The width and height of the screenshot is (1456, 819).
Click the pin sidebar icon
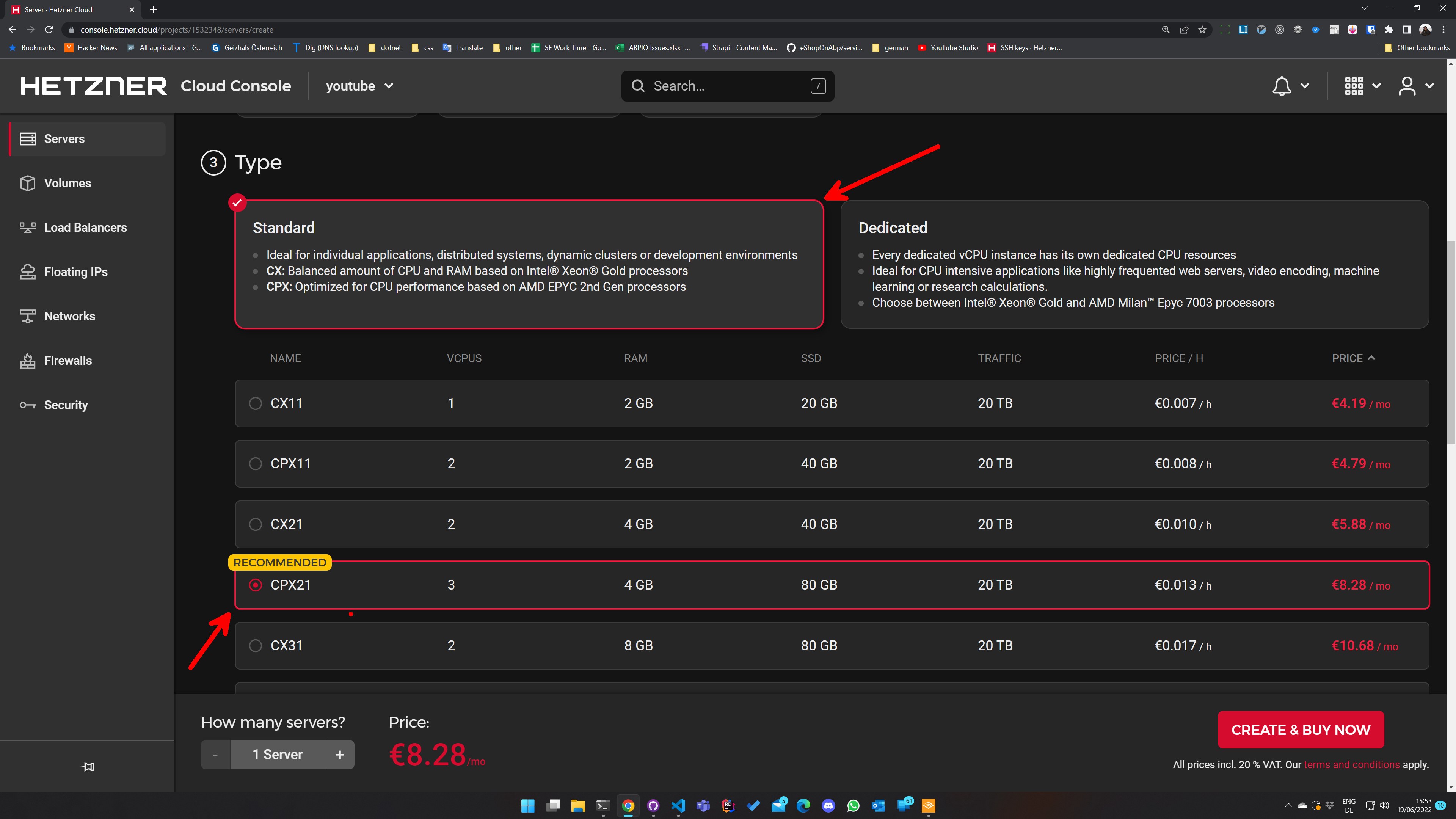coord(88,766)
